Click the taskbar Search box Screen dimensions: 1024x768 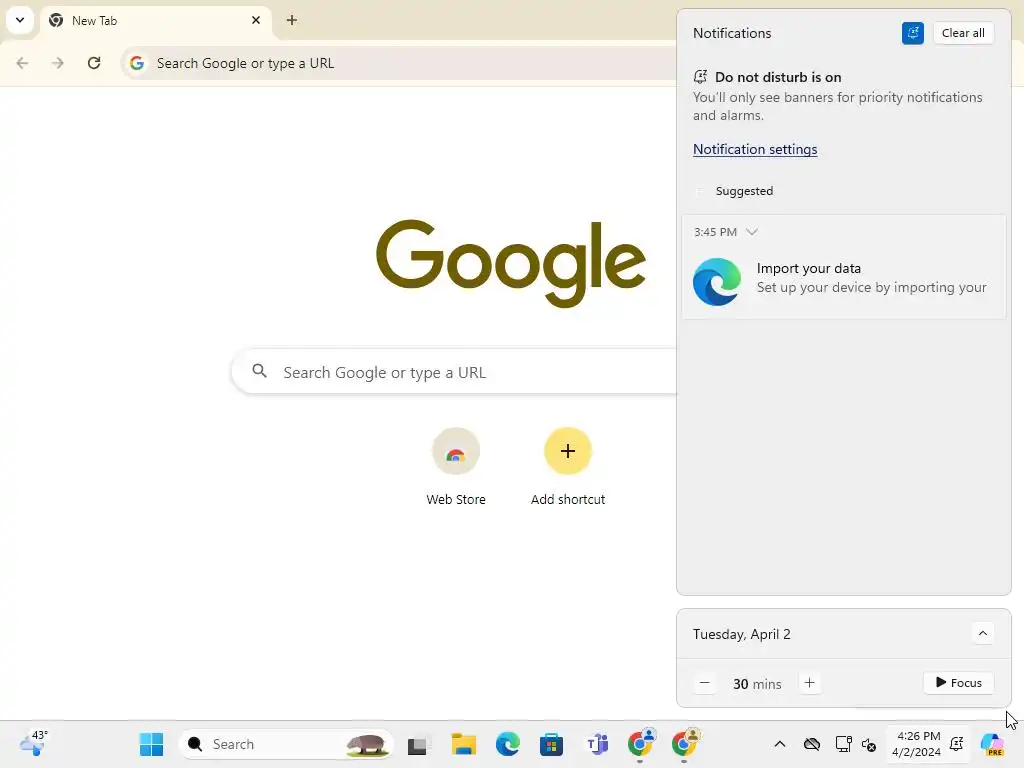point(285,744)
